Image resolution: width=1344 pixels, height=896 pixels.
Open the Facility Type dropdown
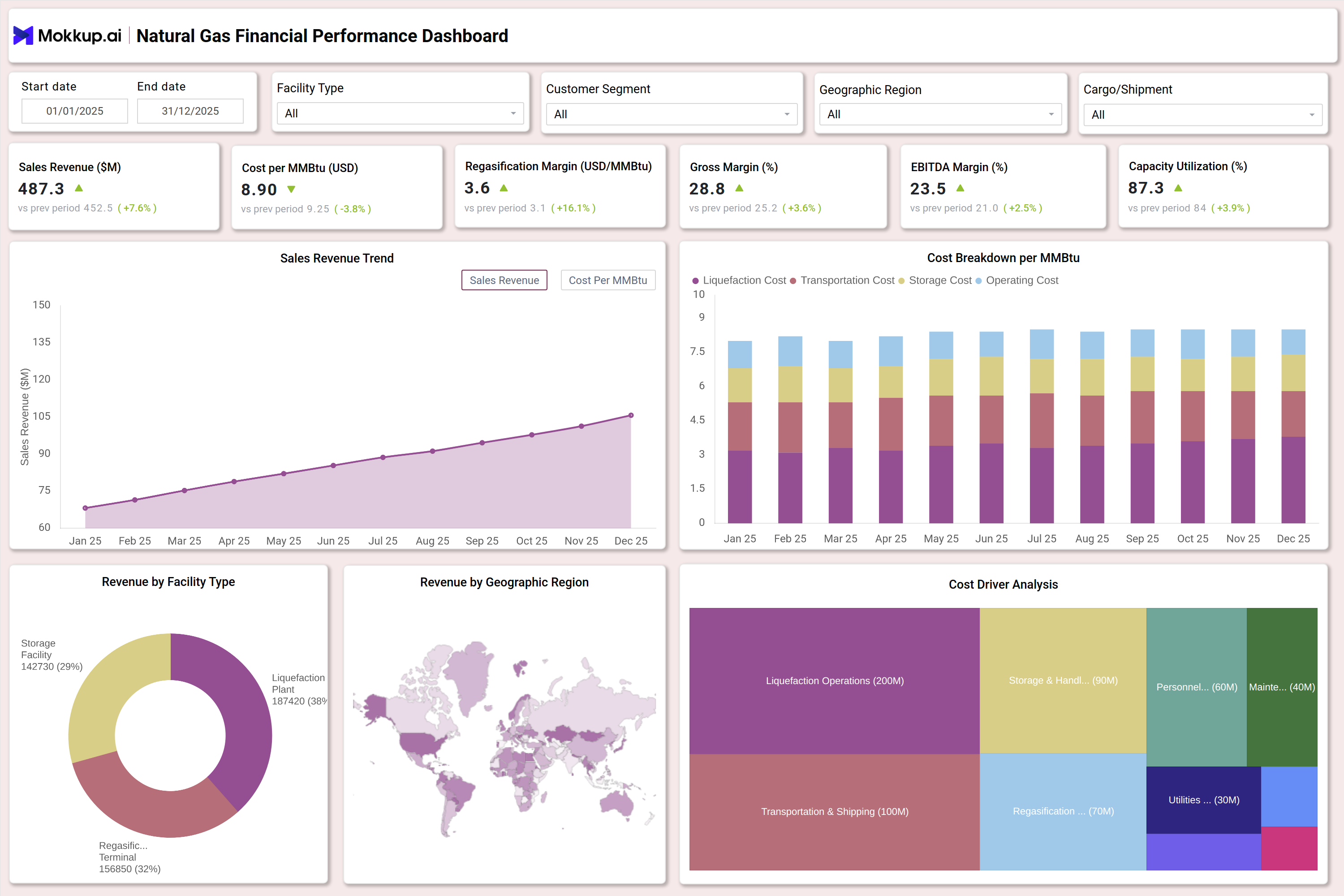coord(400,113)
